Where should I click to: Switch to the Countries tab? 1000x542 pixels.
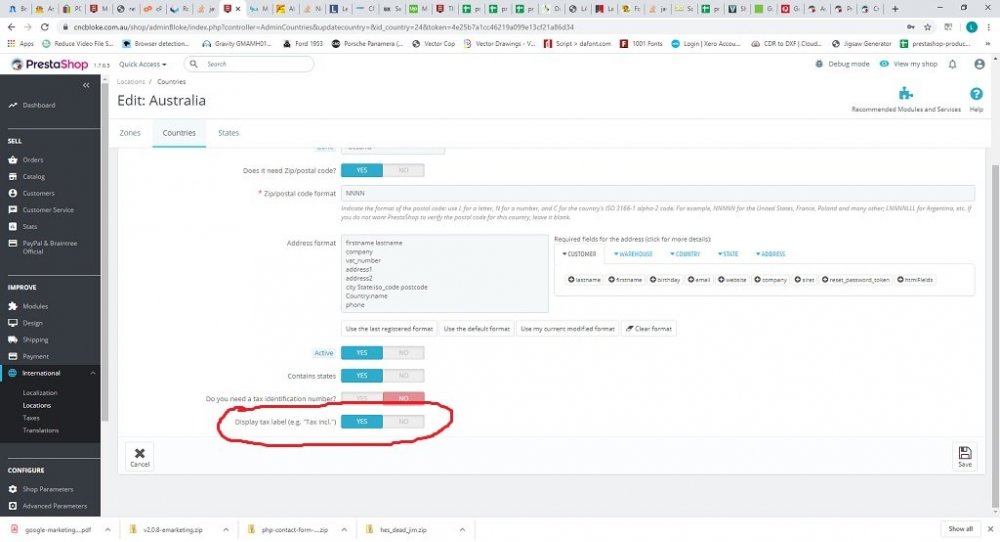click(179, 133)
